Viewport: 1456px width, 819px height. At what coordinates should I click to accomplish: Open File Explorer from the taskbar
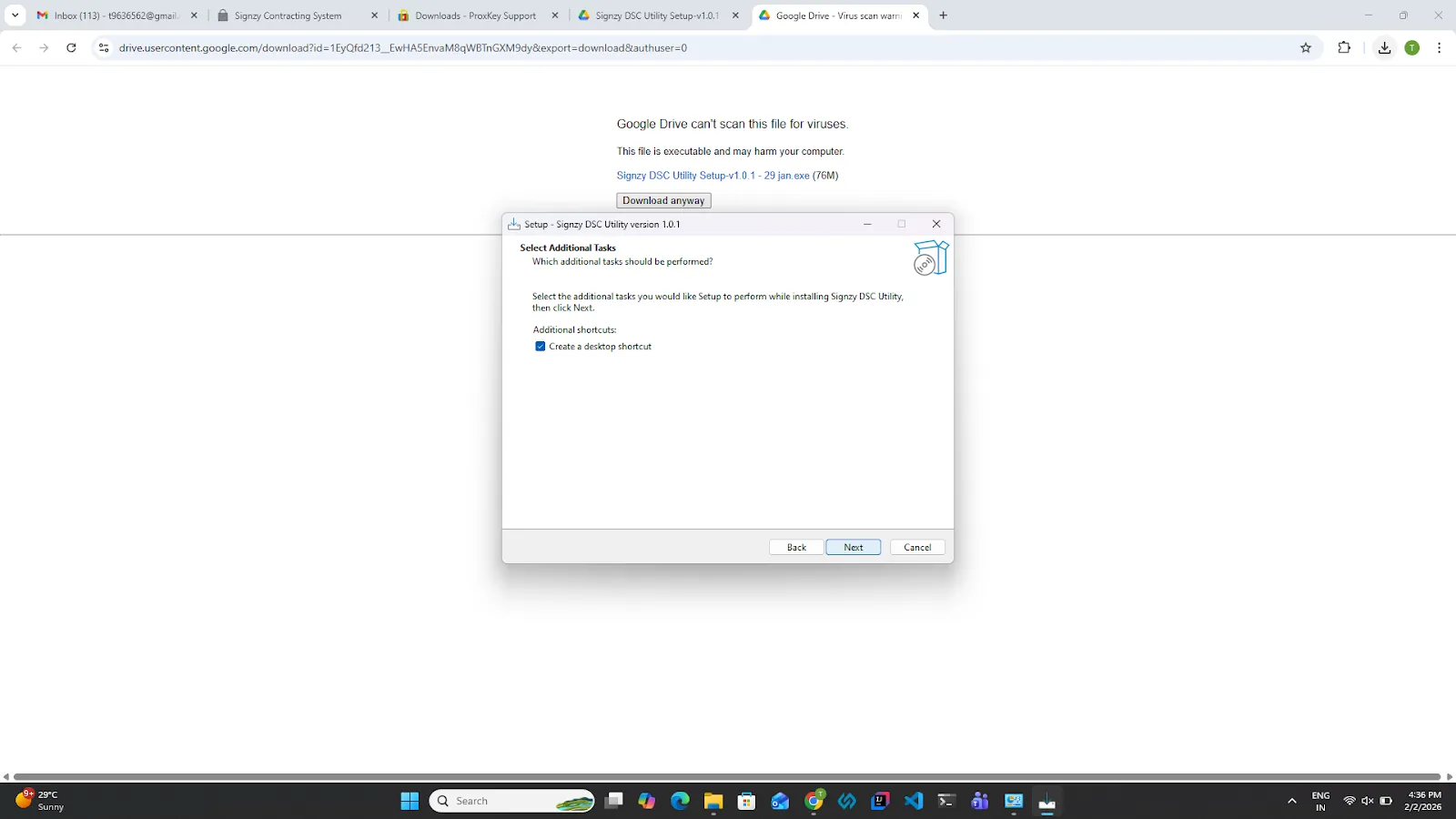[x=713, y=801]
